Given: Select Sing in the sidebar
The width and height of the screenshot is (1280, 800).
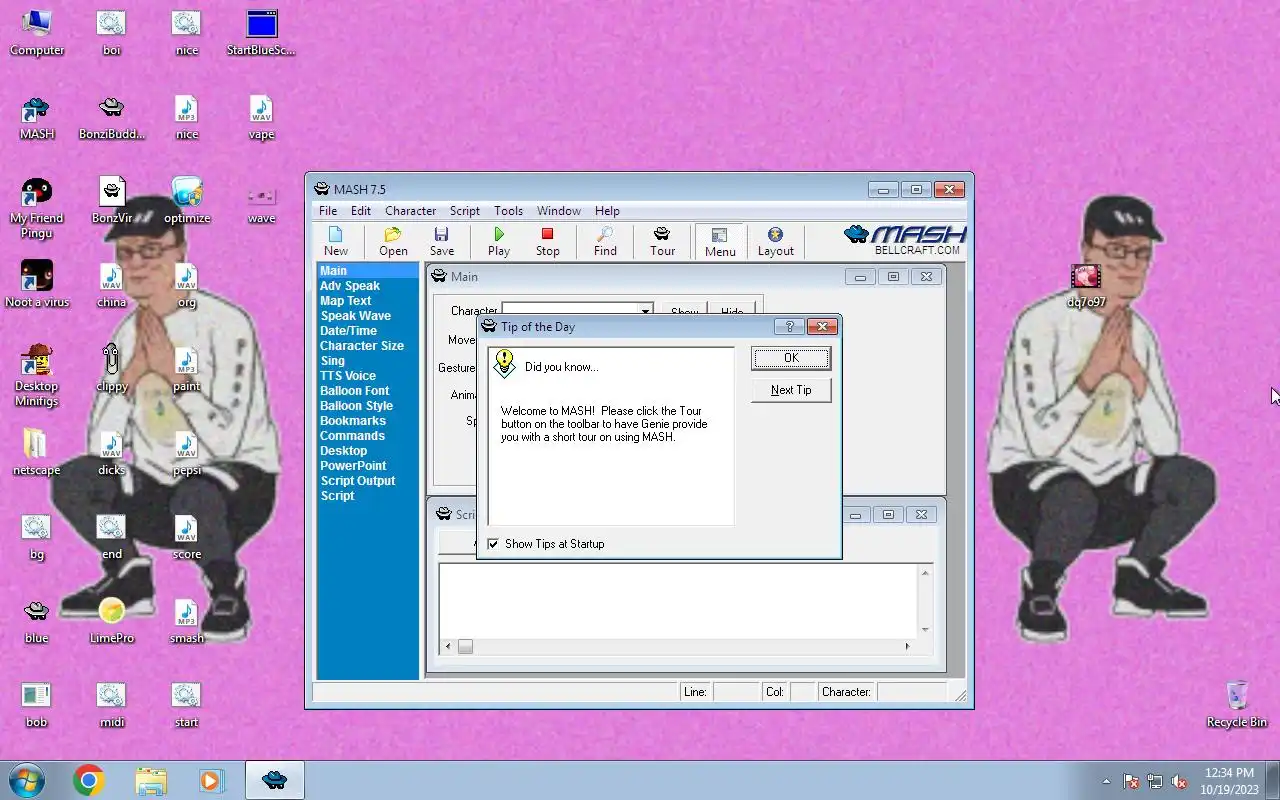Looking at the screenshot, I should (333, 361).
